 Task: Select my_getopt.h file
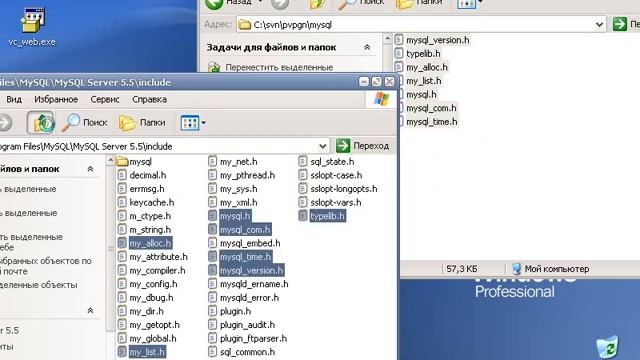pos(148,325)
